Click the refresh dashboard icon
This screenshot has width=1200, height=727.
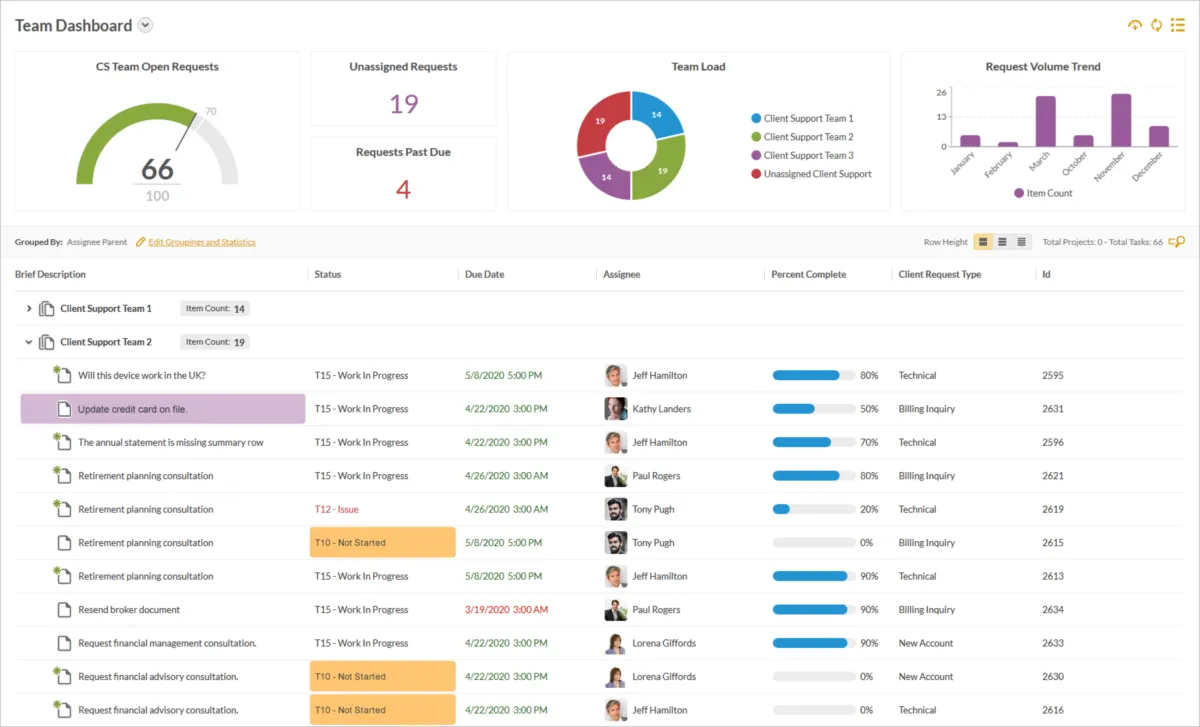(x=1156, y=25)
